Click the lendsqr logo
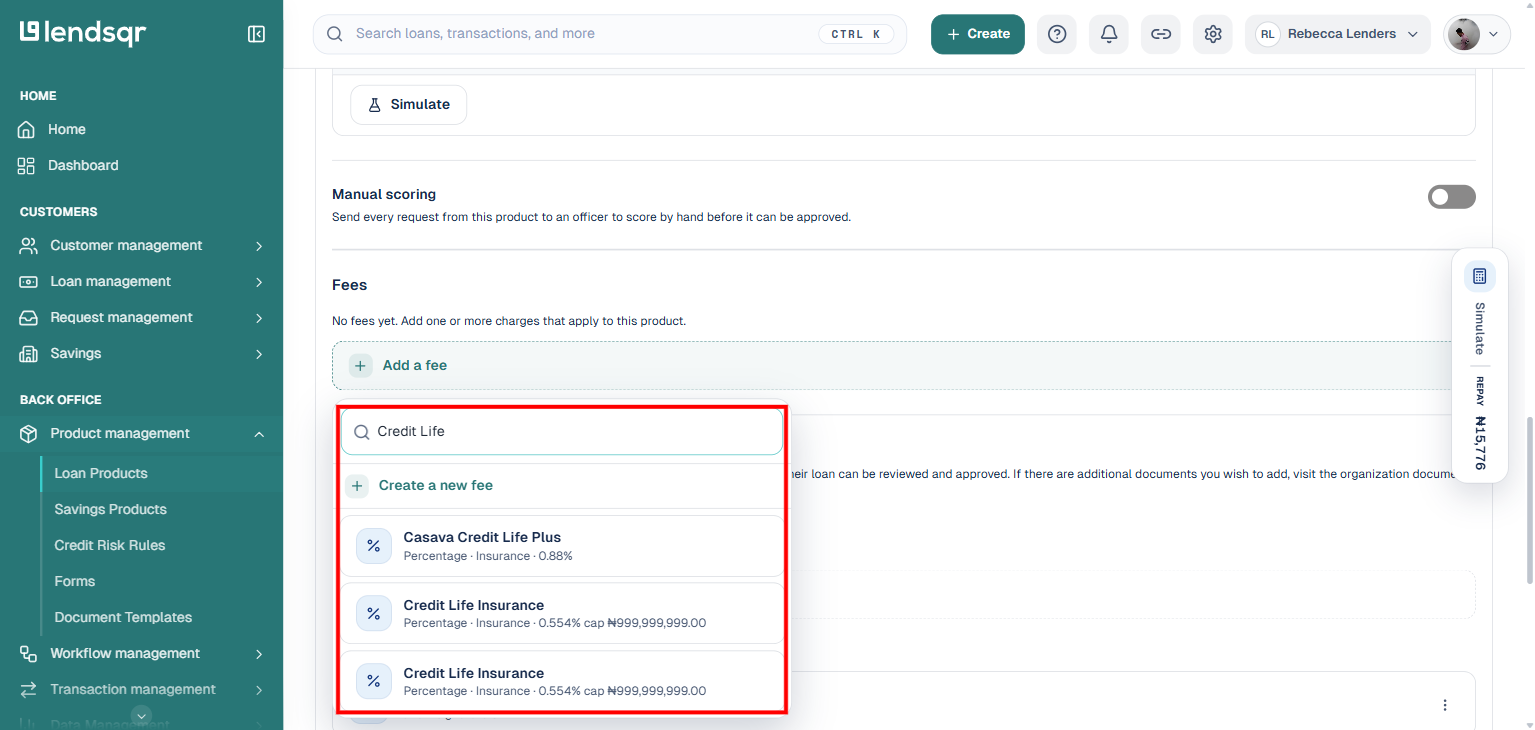Viewport: 1535px width, 730px height. click(x=83, y=33)
